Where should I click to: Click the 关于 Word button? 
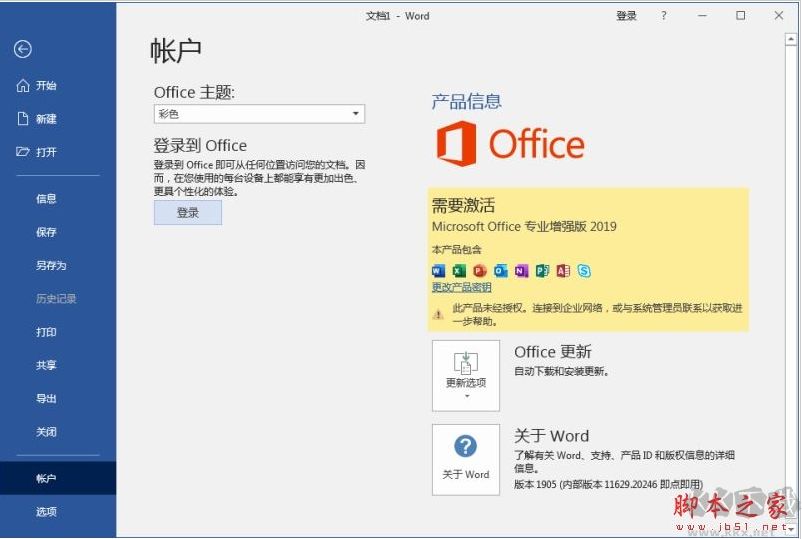click(466, 460)
